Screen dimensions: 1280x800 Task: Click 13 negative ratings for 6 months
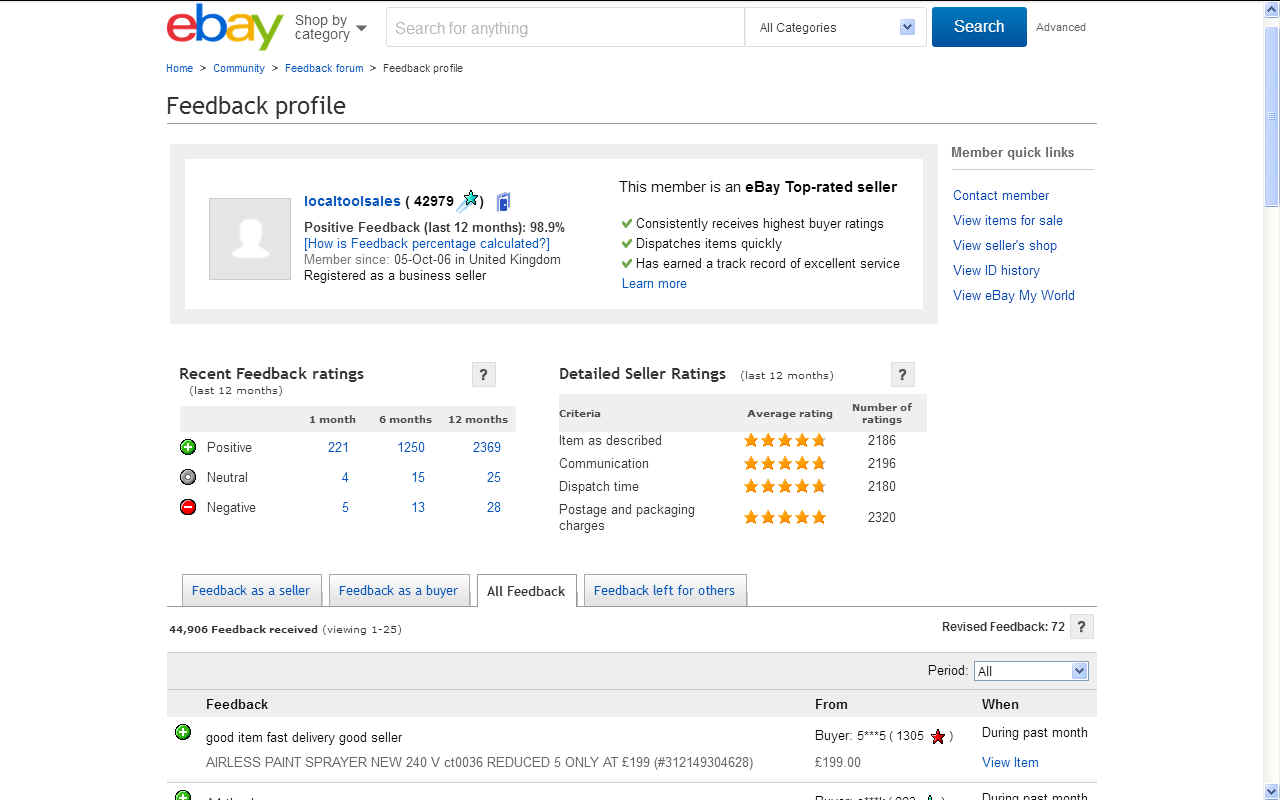tap(418, 507)
